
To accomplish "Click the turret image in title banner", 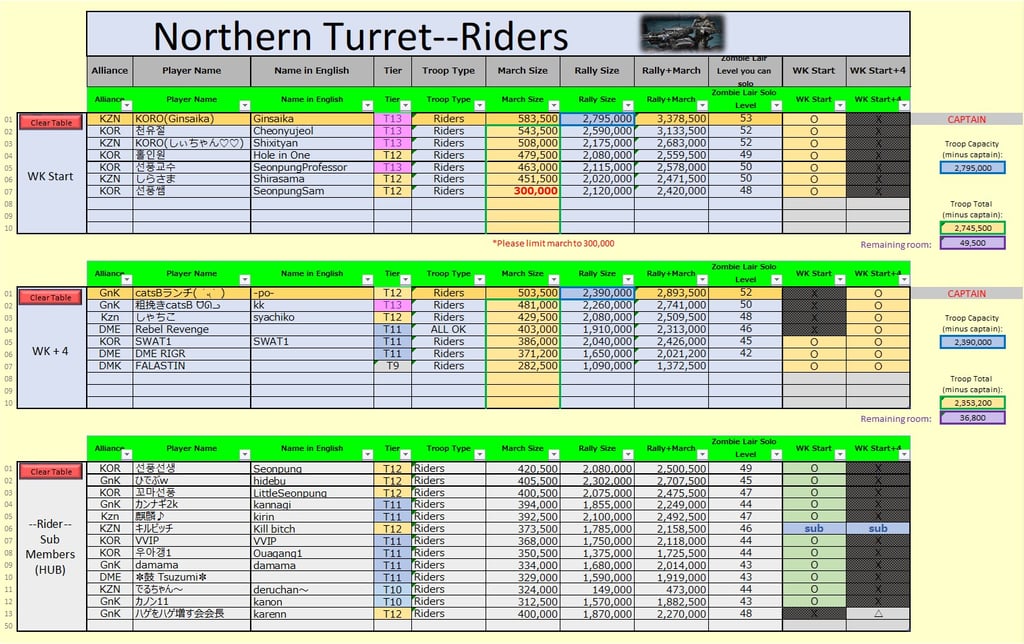I will point(682,33).
